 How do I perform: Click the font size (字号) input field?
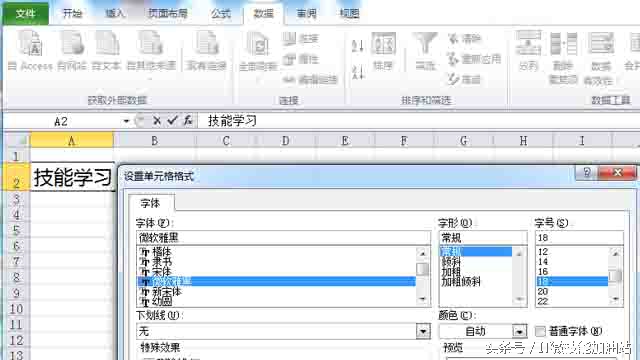(579, 238)
